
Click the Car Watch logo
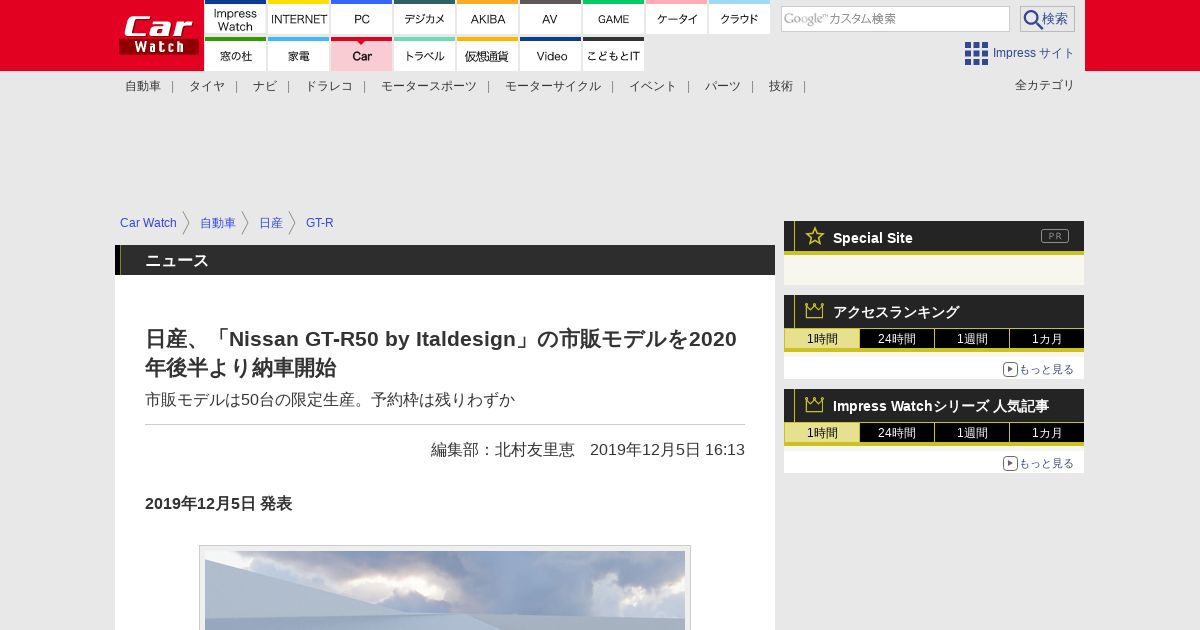pos(159,35)
